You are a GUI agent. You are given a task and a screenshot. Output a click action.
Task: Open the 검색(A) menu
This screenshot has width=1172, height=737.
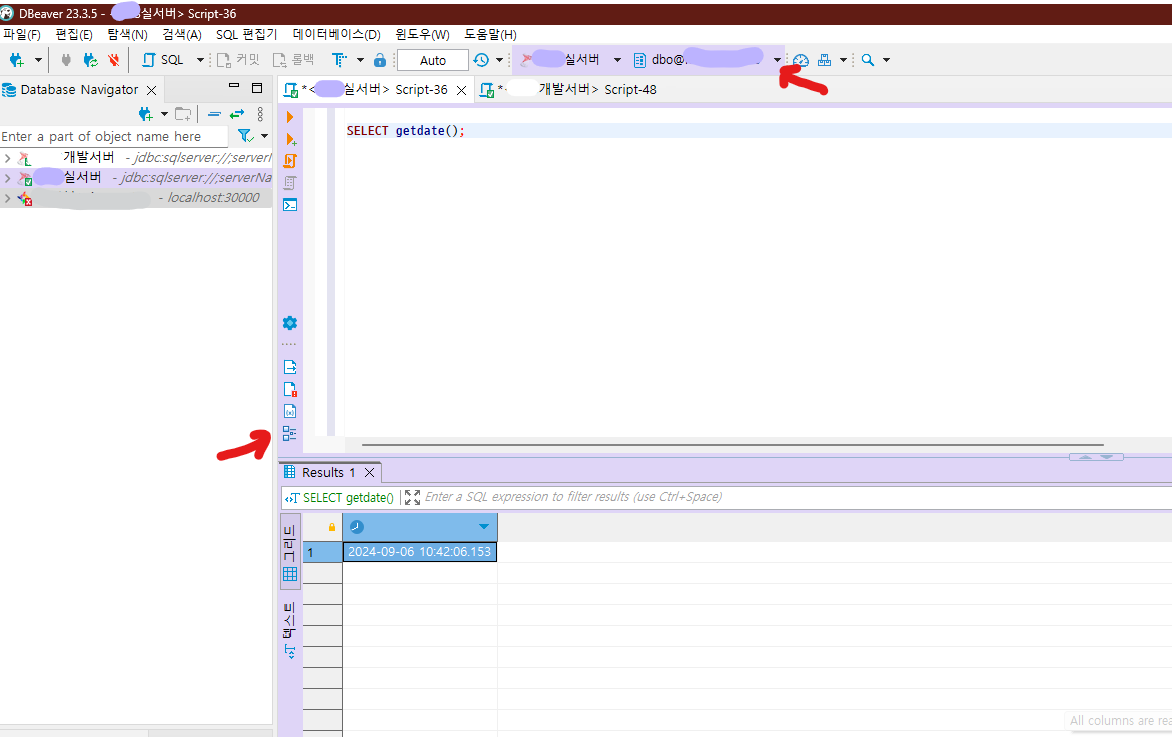(x=182, y=34)
